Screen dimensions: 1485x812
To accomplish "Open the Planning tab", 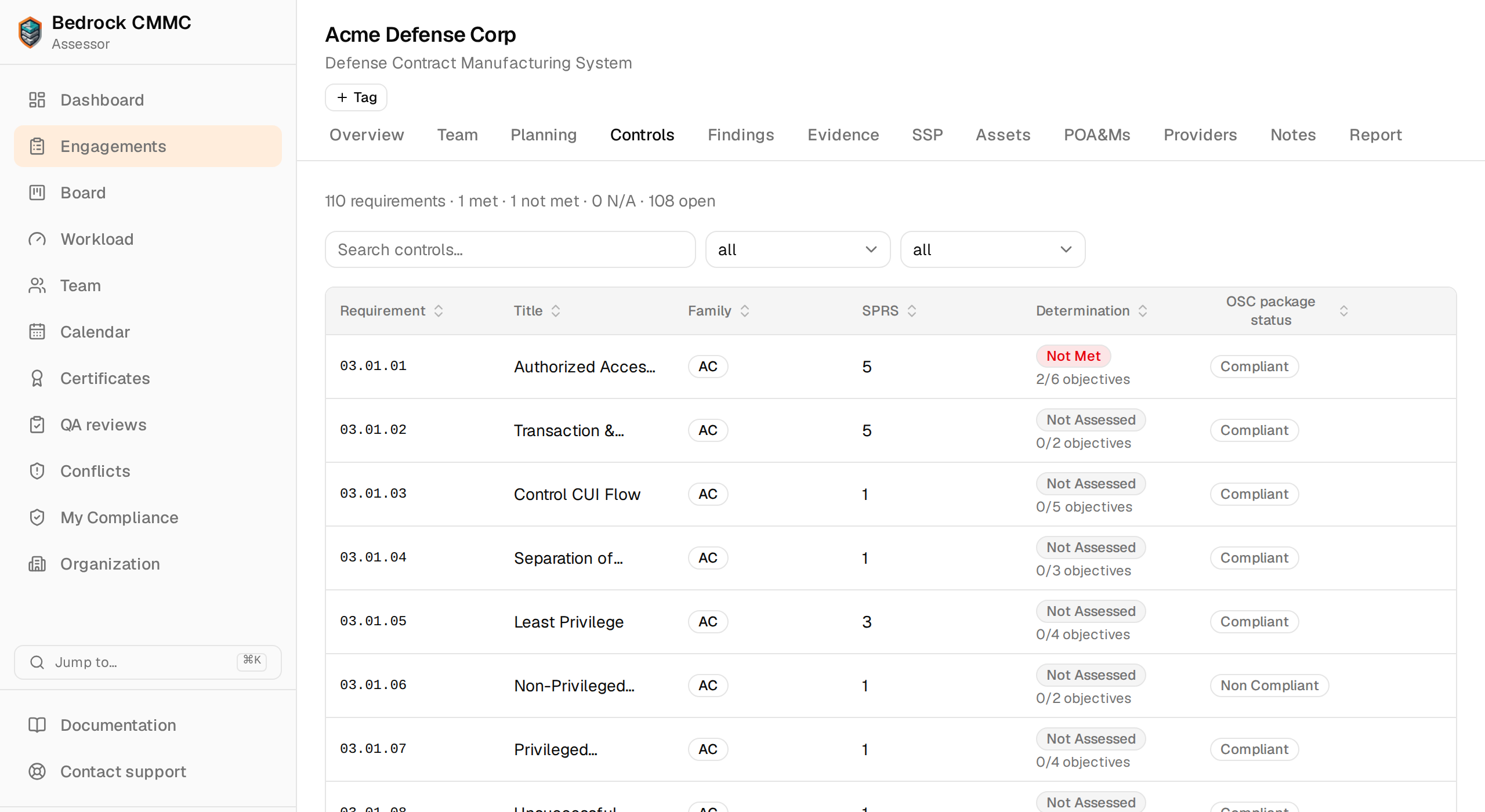I will pyautogui.click(x=544, y=135).
